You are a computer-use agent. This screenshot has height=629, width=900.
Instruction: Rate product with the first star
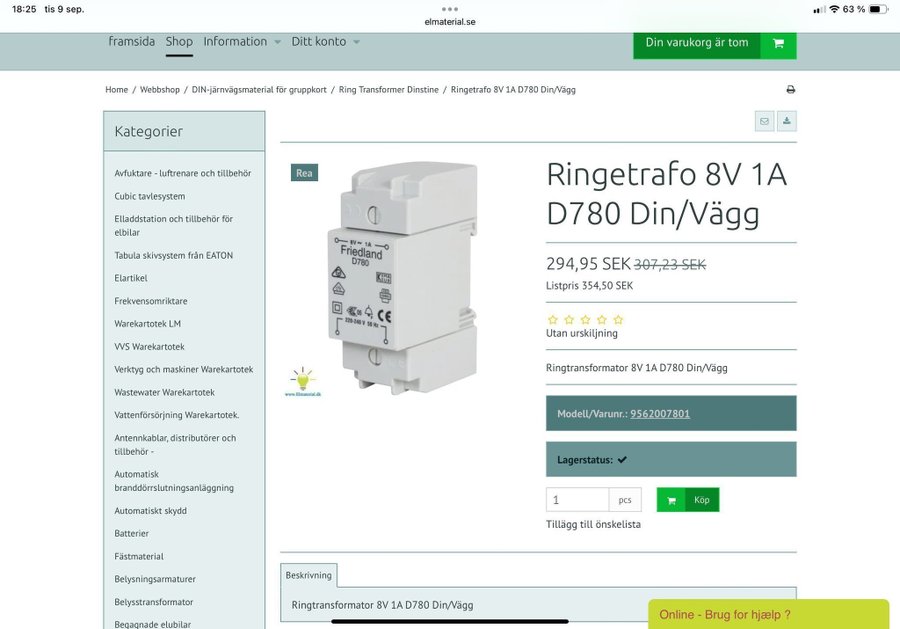point(553,320)
